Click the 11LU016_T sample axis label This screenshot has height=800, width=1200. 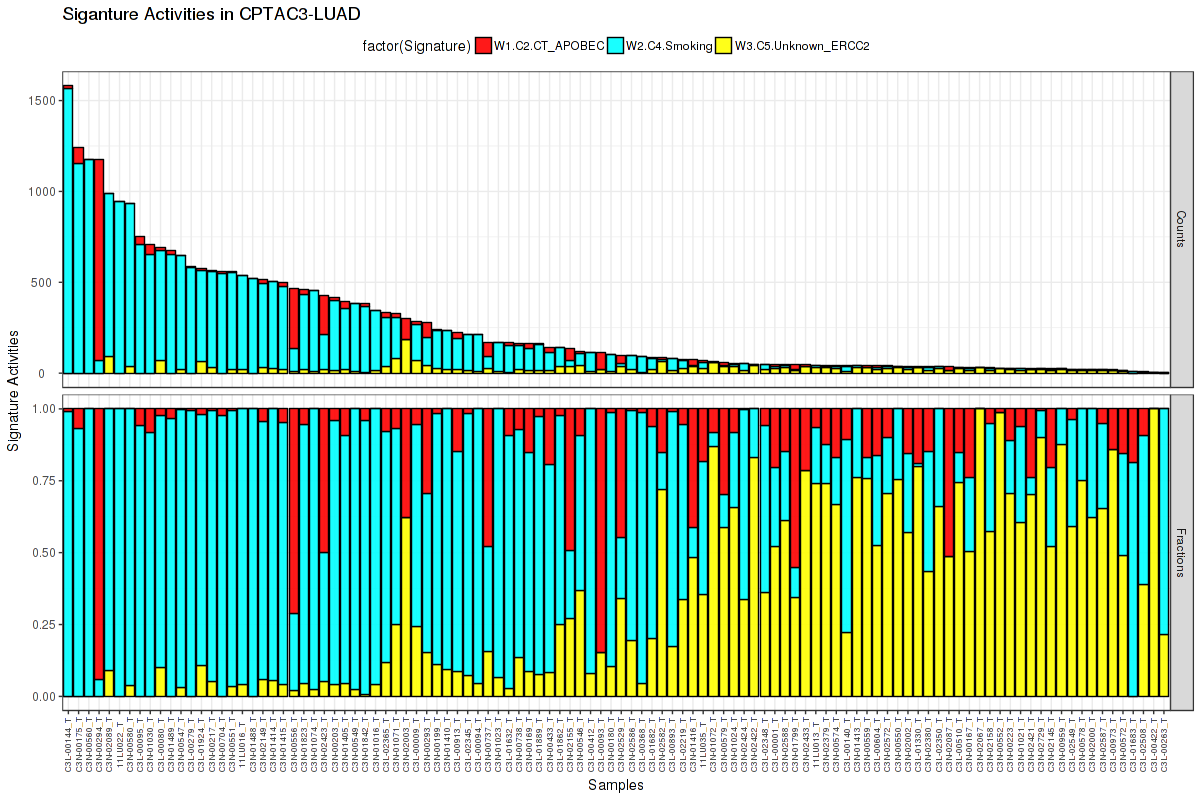tap(244, 745)
